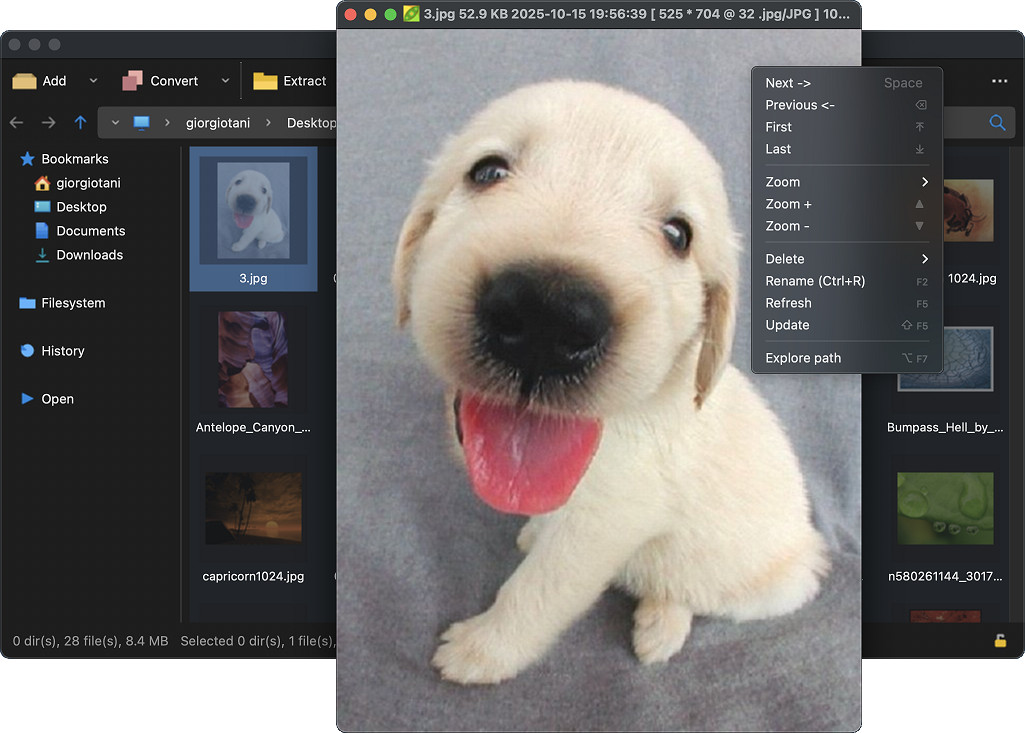Open the Convert dropdown arrow
The width and height of the screenshot is (1025, 733).
(225, 81)
